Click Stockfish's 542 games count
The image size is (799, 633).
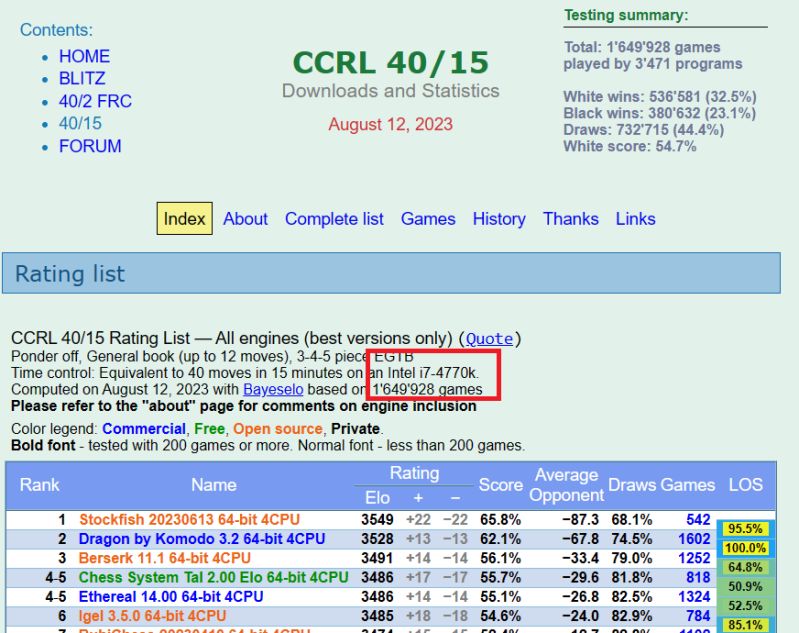tap(698, 519)
